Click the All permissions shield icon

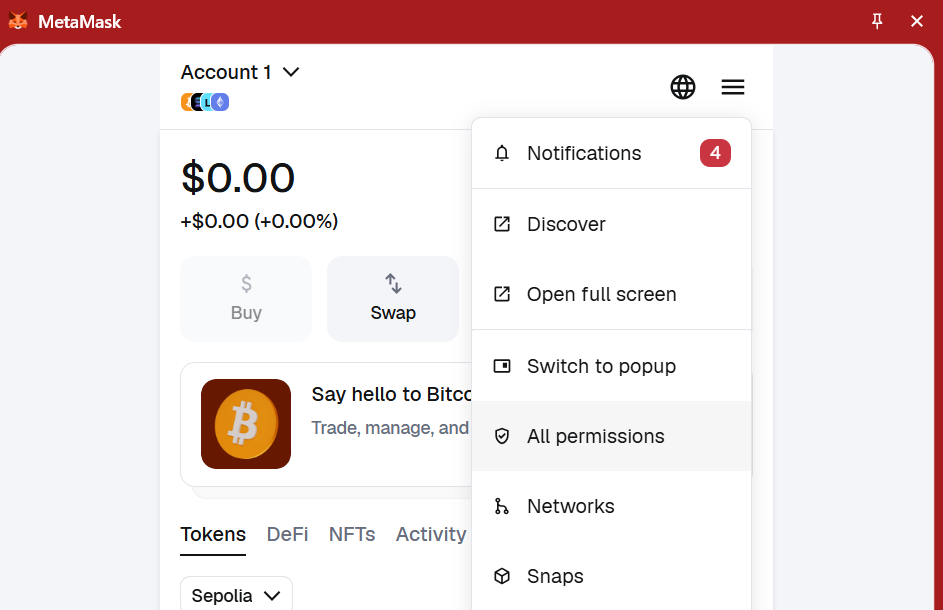coord(502,436)
